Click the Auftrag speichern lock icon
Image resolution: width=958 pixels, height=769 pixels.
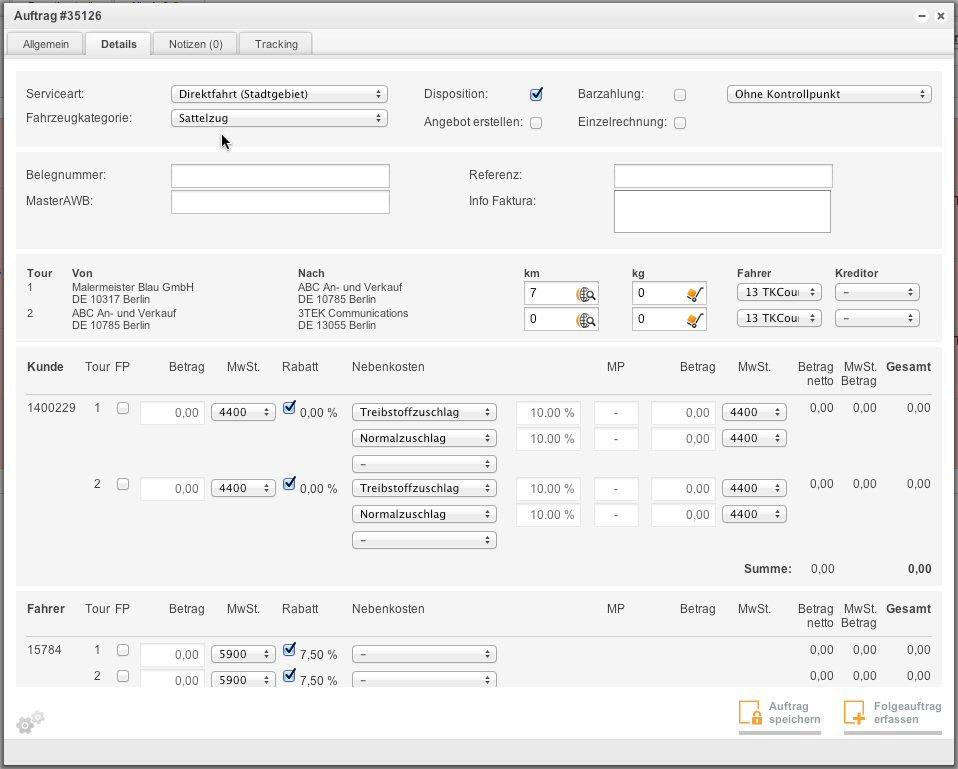pos(750,712)
